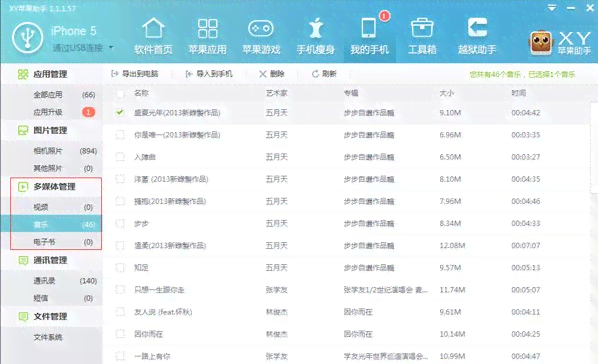598x364 pixels.
Task: Check the 知足 song checkbox
Action: (x=120, y=267)
